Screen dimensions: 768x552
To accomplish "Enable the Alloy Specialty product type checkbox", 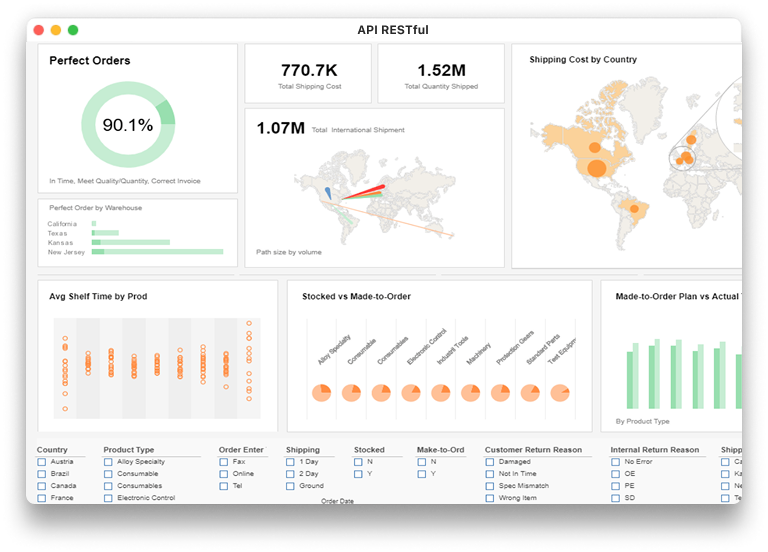I will click(x=108, y=462).
